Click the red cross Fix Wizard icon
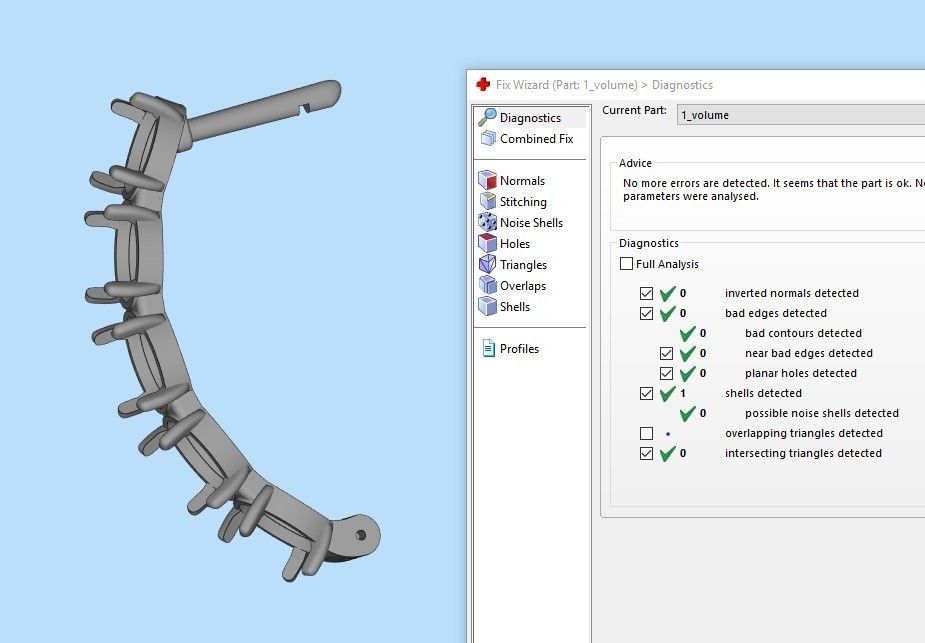 point(483,84)
